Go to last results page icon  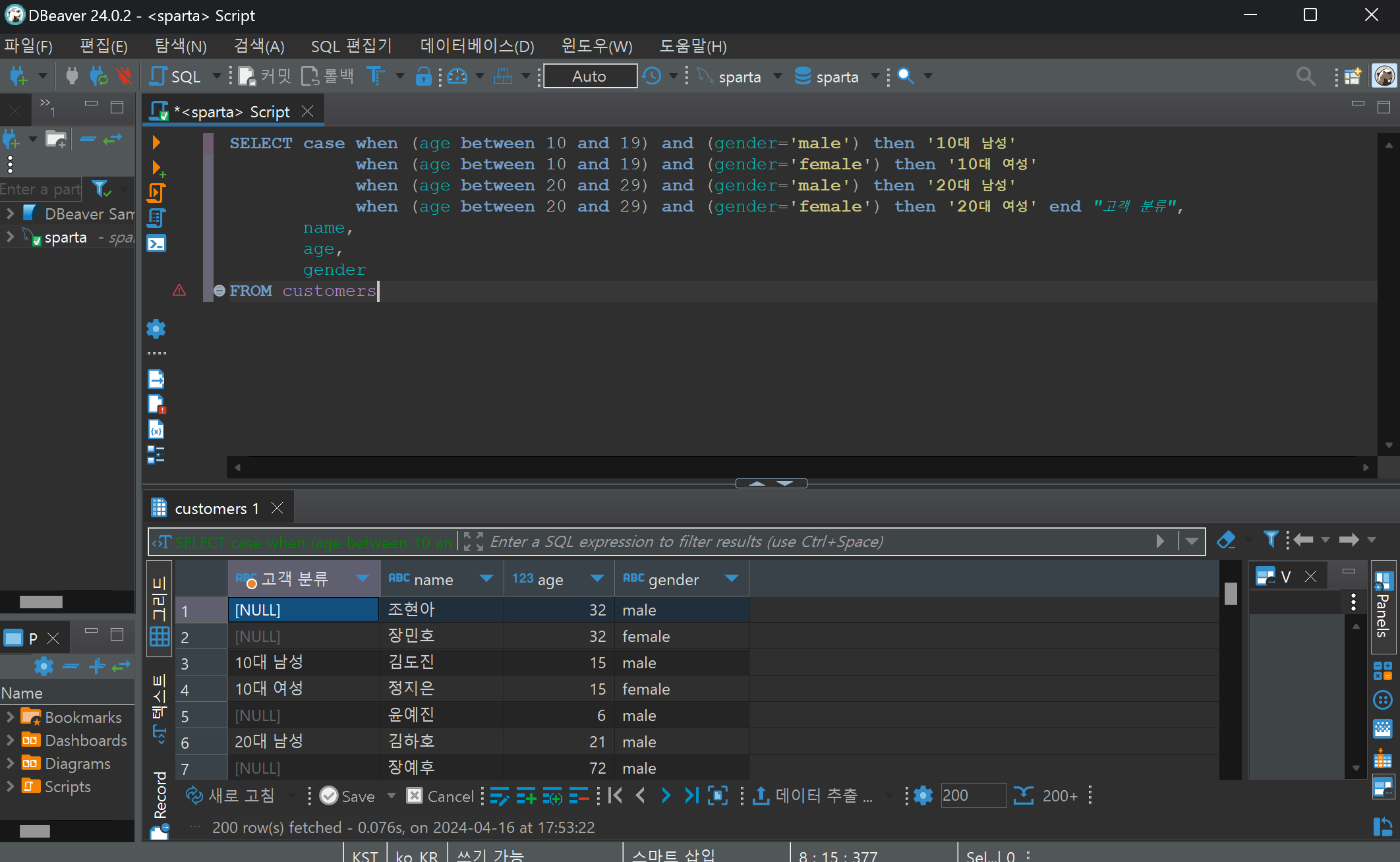[691, 795]
